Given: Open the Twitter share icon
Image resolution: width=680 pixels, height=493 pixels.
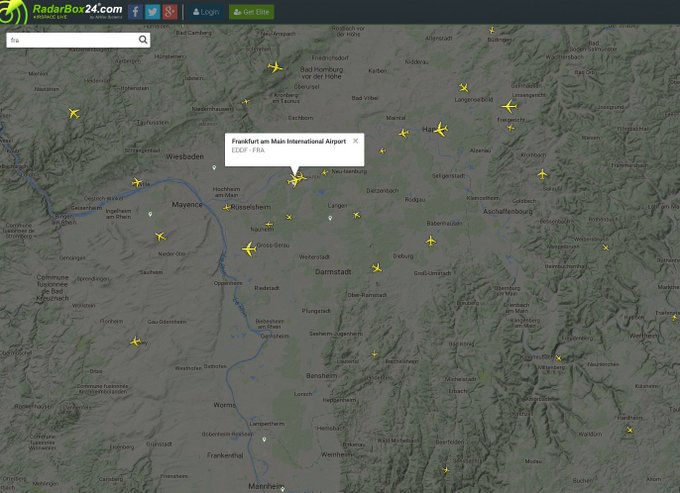Looking at the screenshot, I should [x=153, y=12].
